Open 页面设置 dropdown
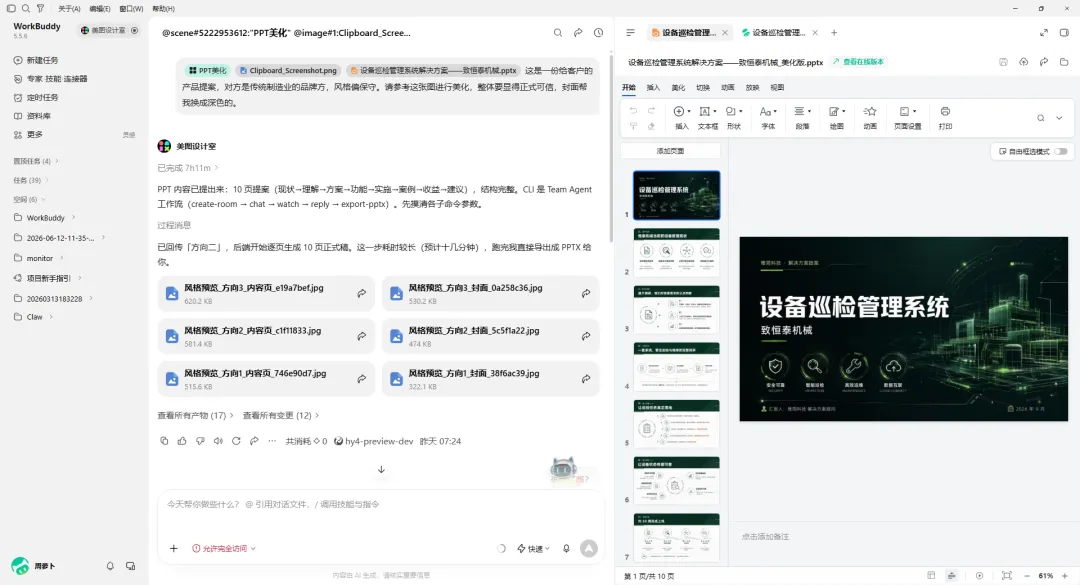Image resolution: width=1080 pixels, height=585 pixels. (x=908, y=117)
